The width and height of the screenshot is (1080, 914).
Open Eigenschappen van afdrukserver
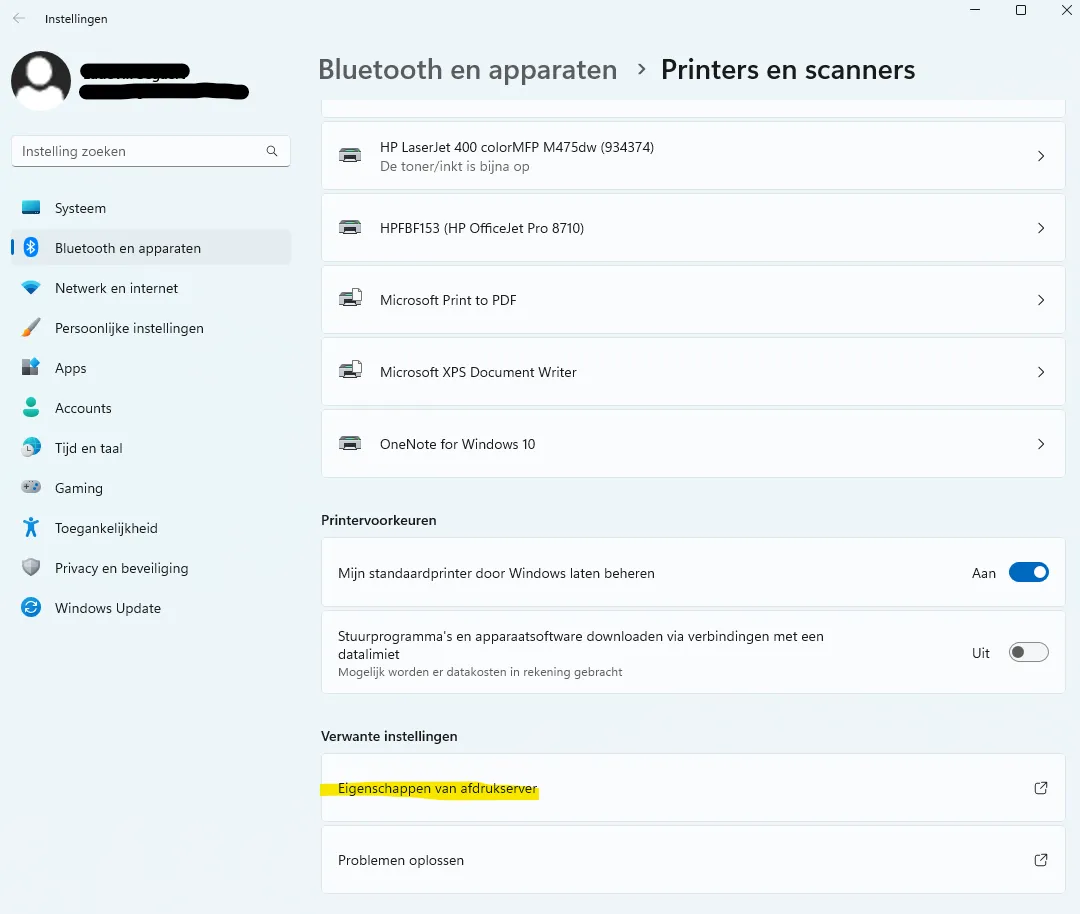click(x=693, y=788)
